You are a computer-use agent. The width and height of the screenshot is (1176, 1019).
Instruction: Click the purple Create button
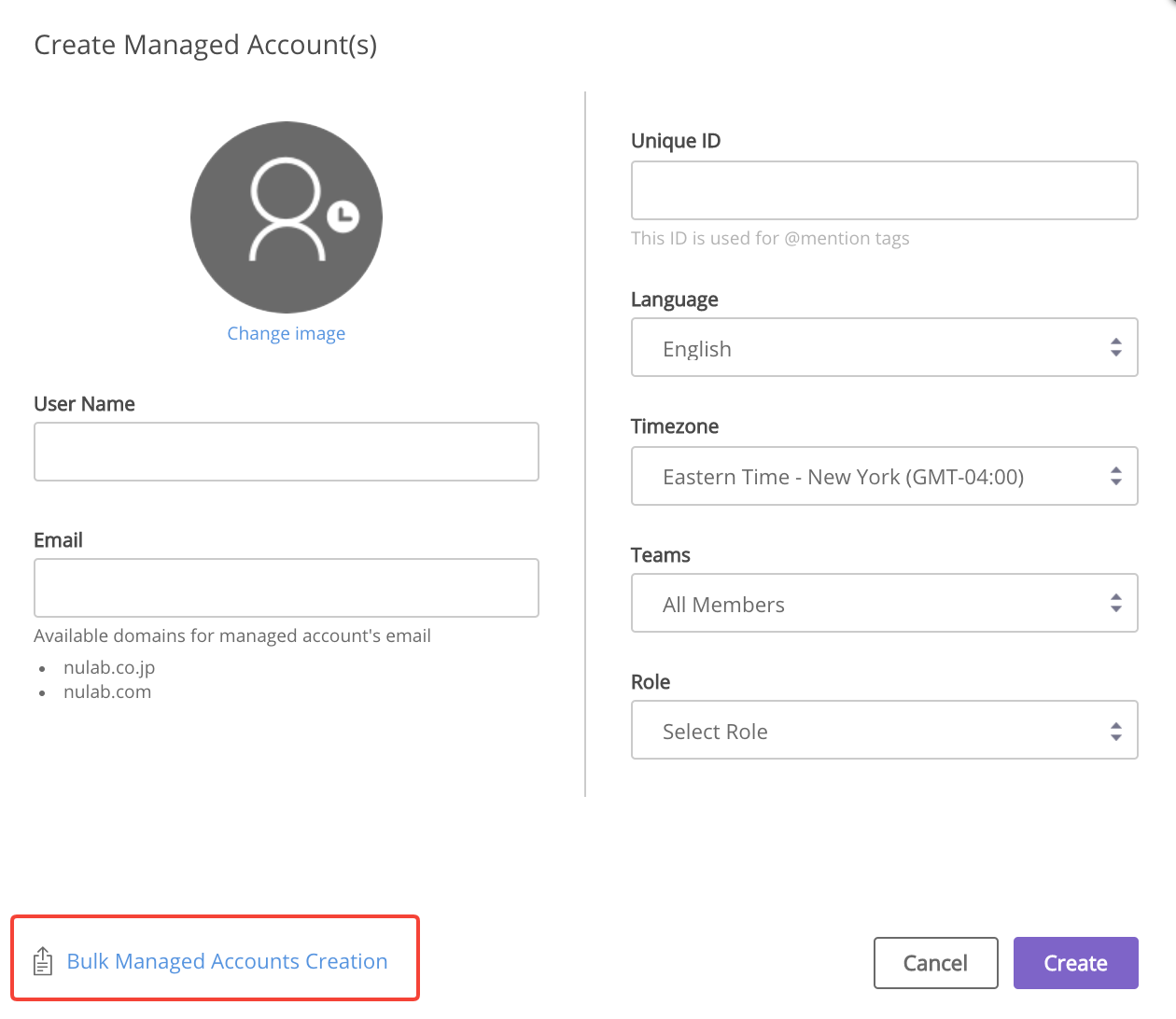1076,963
